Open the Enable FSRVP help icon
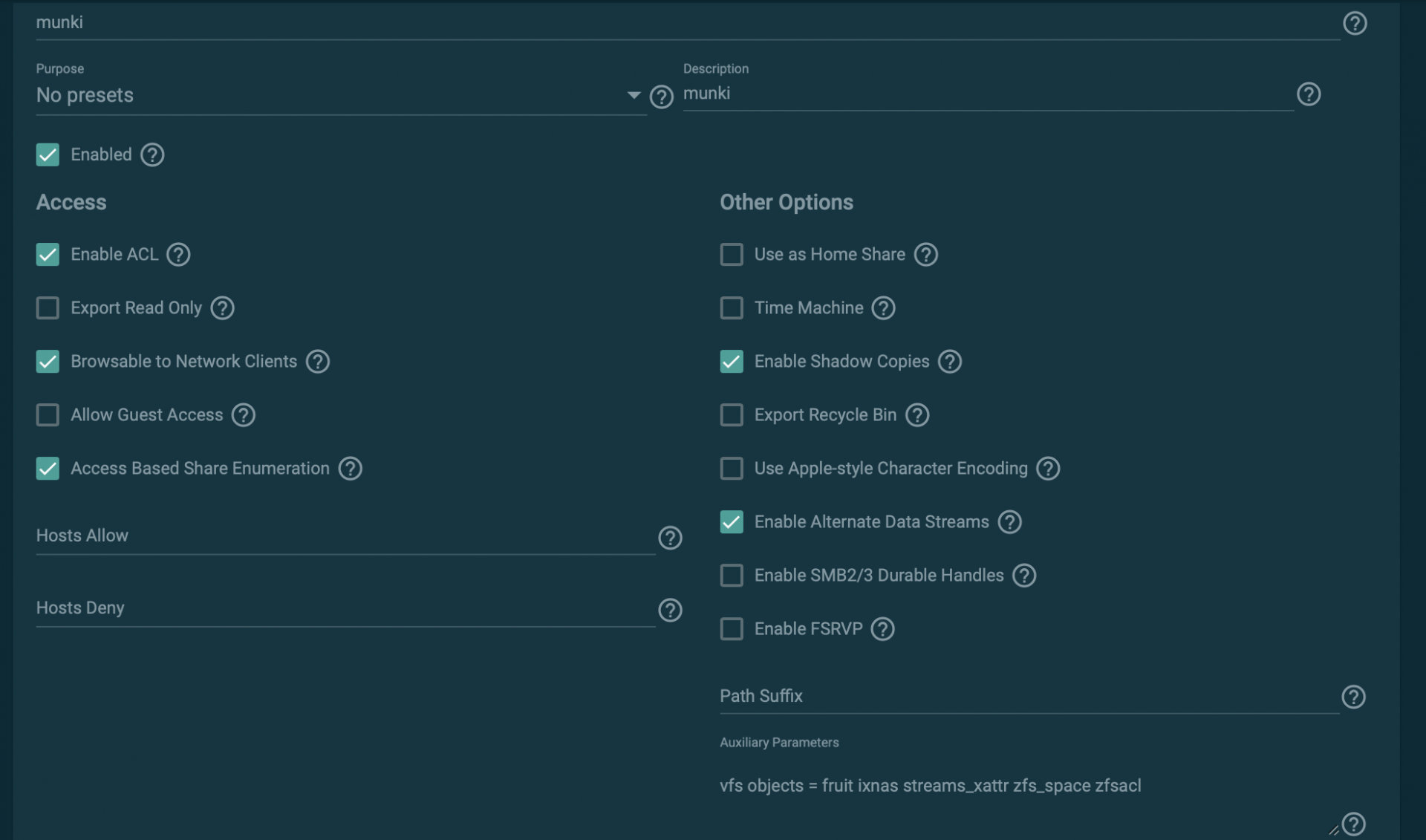Viewport: 1426px width, 840px height. (882, 628)
